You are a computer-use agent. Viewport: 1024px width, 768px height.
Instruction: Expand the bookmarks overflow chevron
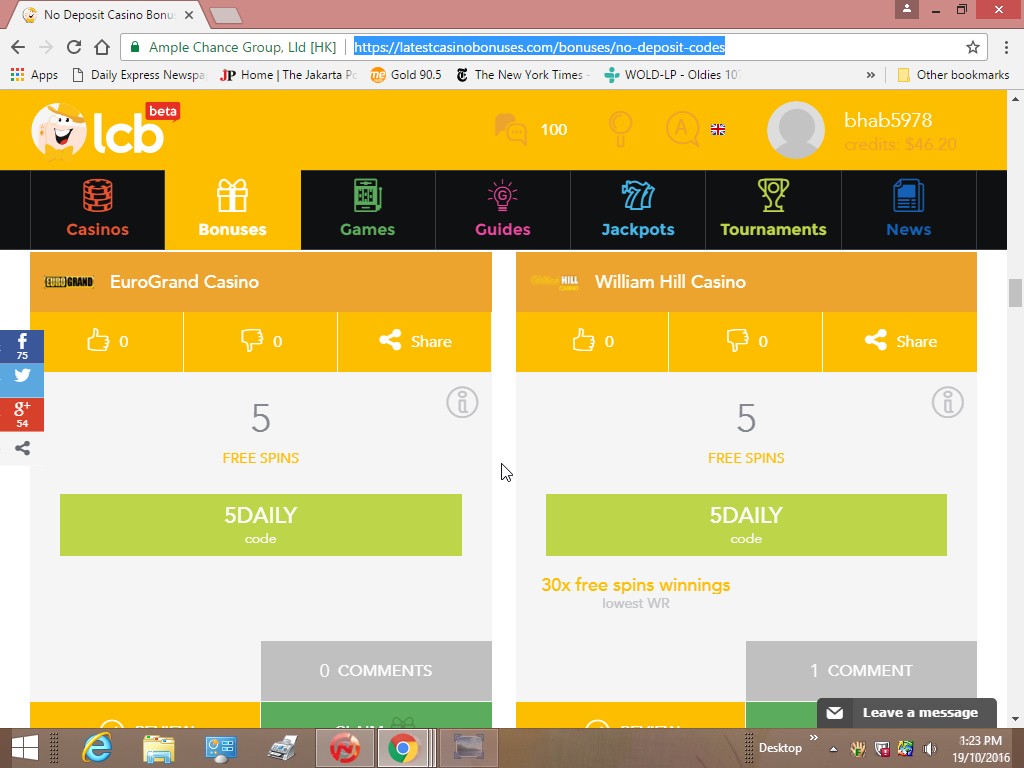(871, 75)
